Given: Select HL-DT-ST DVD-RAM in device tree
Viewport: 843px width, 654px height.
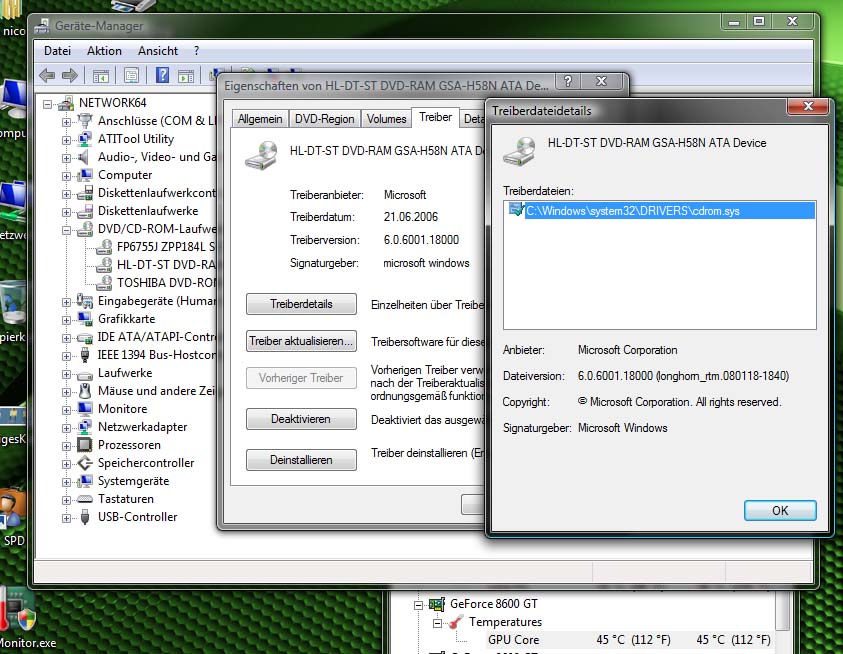Looking at the screenshot, I should (166, 265).
